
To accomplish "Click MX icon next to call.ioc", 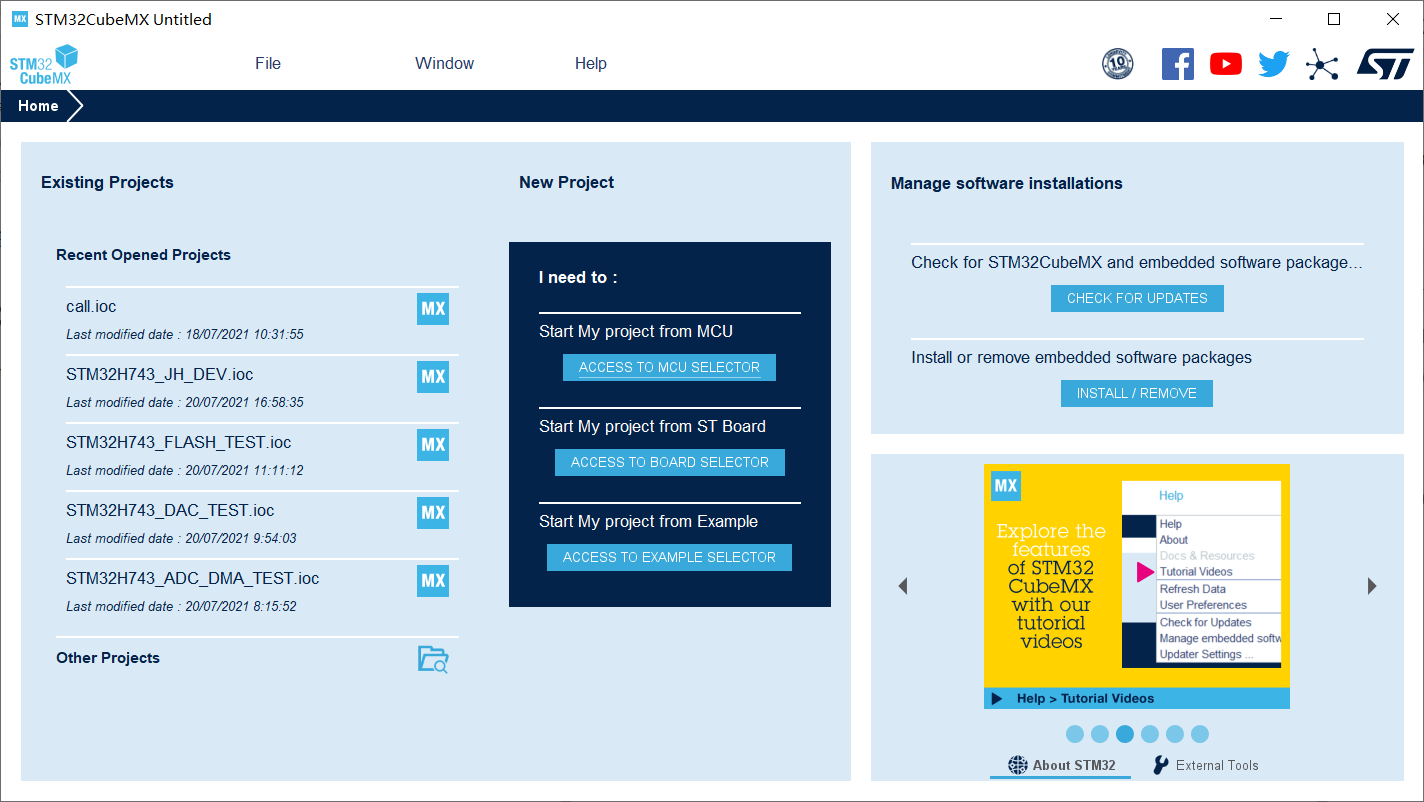I will [433, 309].
